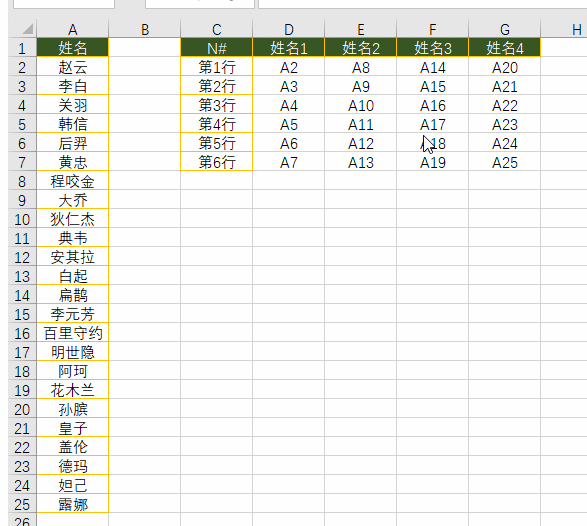Select row 16 header
587x526 pixels.
22,333
